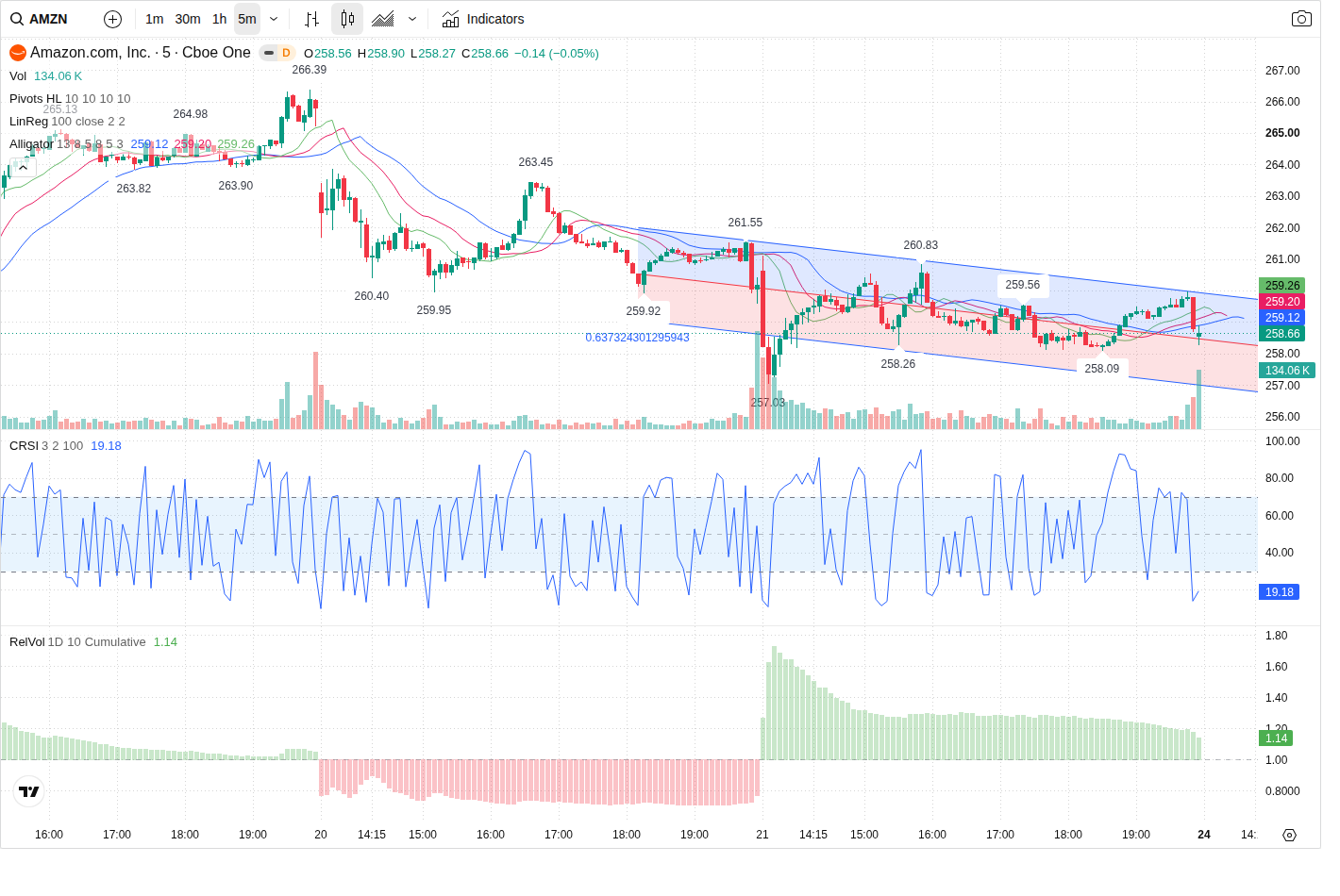The image size is (1340, 896).
Task: Click the 260.40 pivot low label
Action: pyautogui.click(x=372, y=296)
